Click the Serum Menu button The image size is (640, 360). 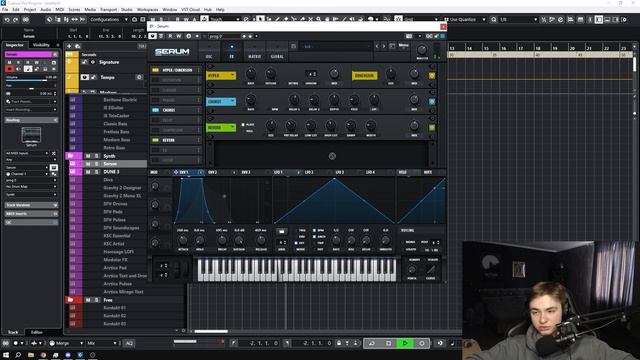point(403,46)
